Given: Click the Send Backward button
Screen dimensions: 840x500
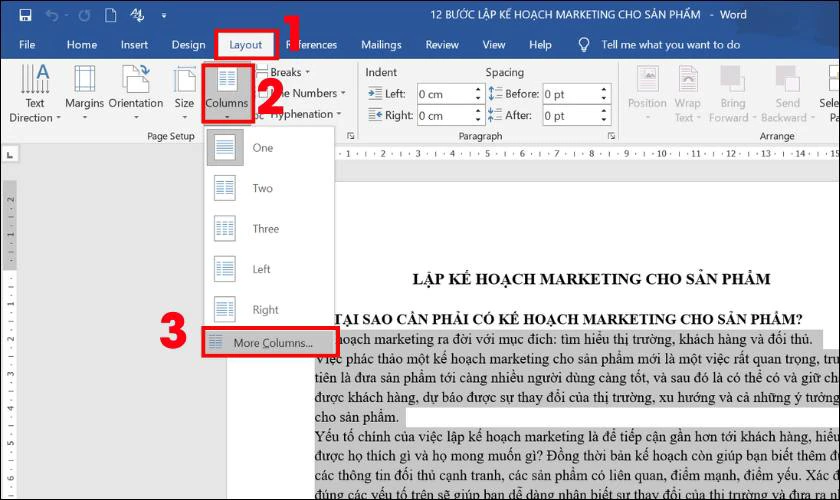Looking at the screenshot, I should [788, 93].
